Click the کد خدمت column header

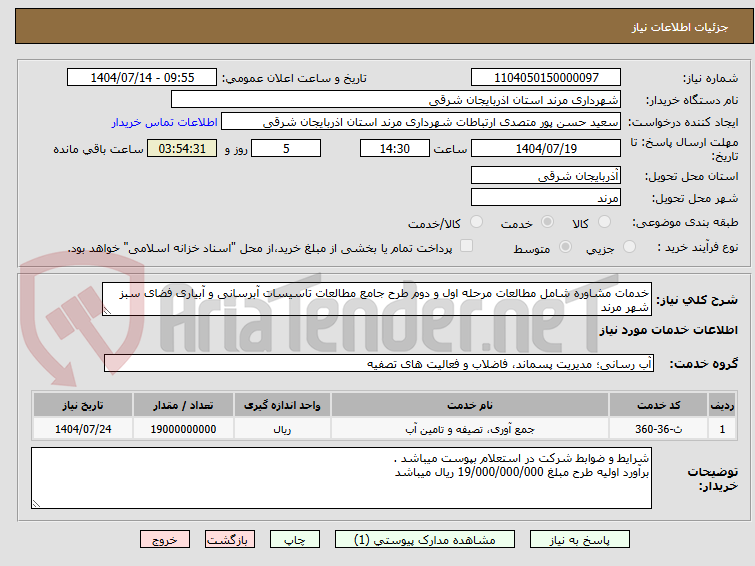pyautogui.click(x=658, y=405)
